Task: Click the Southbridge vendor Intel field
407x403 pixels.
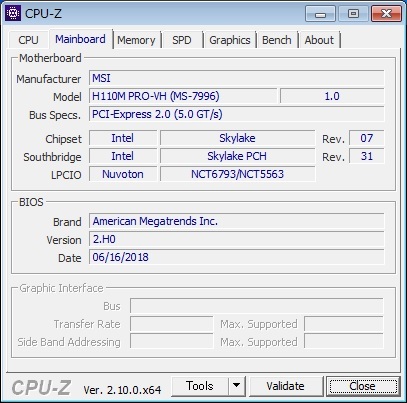Action: click(123, 156)
